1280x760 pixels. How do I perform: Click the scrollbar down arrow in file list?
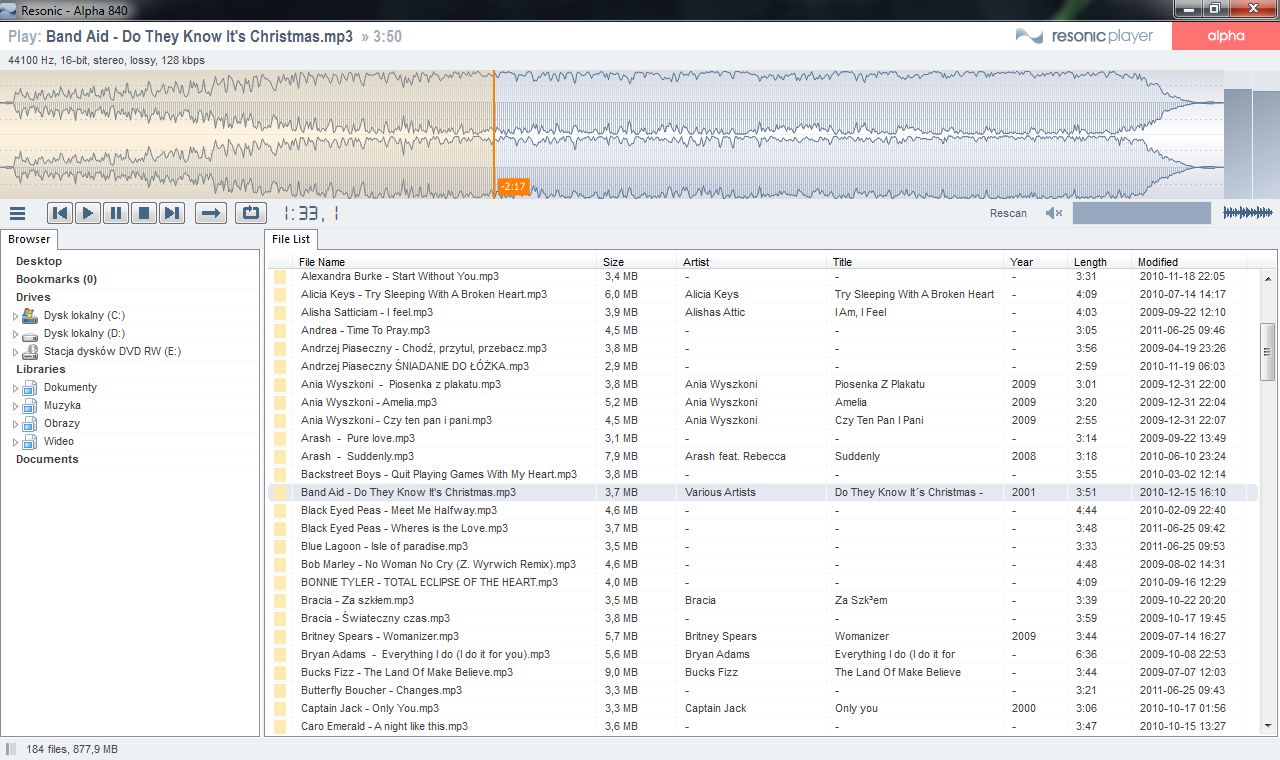tap(1267, 726)
